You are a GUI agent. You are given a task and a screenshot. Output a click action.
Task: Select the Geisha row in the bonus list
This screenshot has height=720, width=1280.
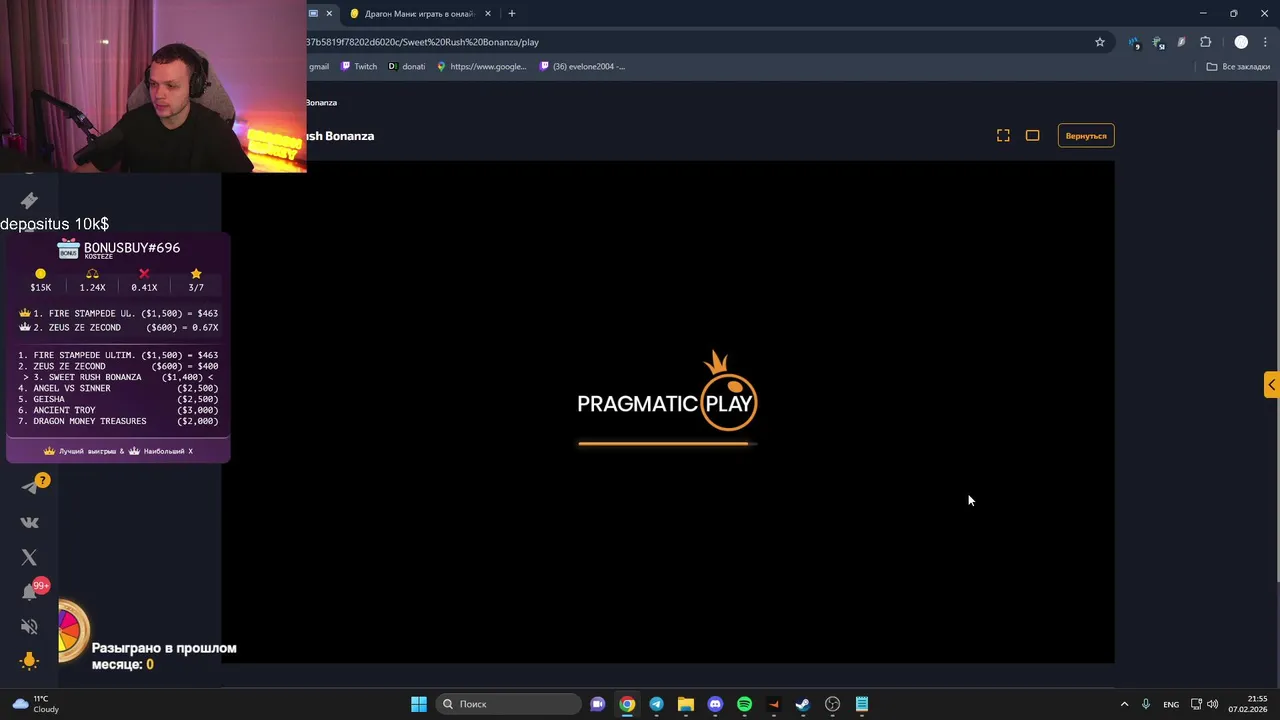(118, 399)
